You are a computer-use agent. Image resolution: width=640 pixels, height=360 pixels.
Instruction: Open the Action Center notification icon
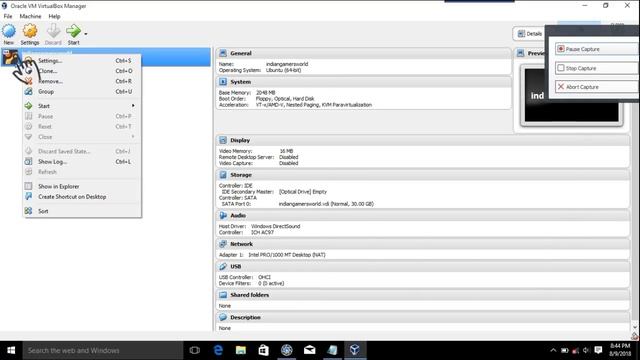click(x=598, y=350)
